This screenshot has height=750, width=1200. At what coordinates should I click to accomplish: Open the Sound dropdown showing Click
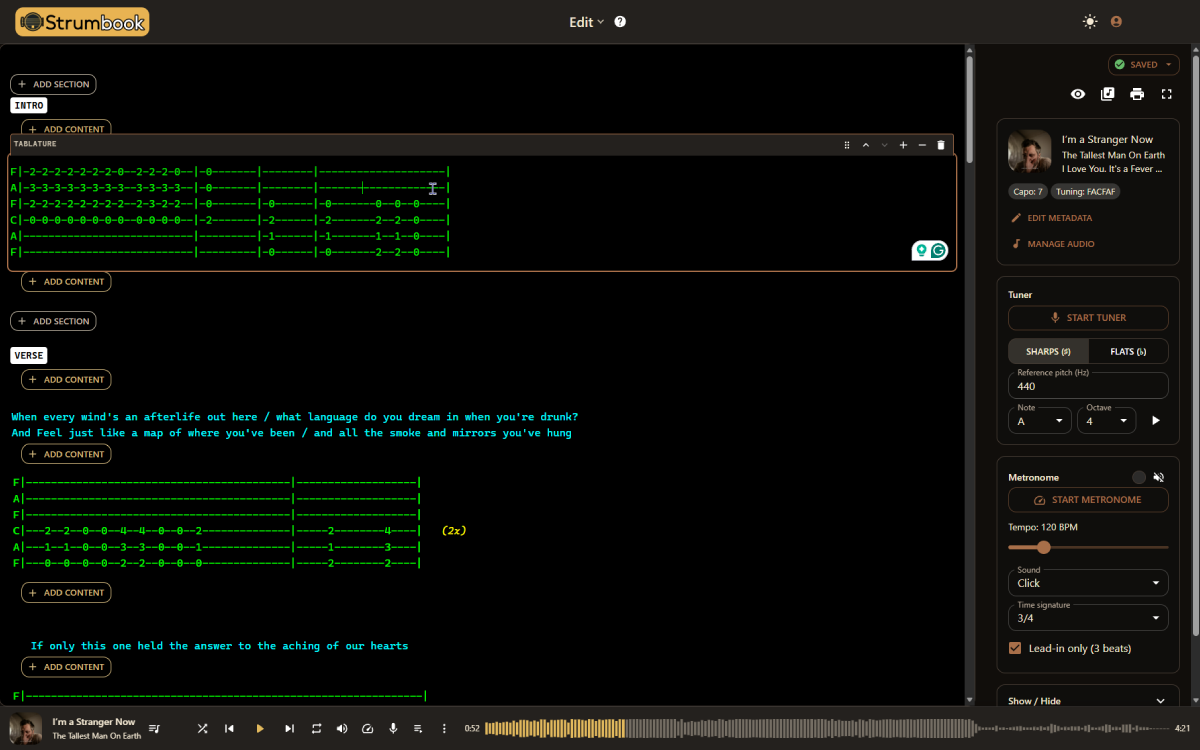pos(1088,582)
